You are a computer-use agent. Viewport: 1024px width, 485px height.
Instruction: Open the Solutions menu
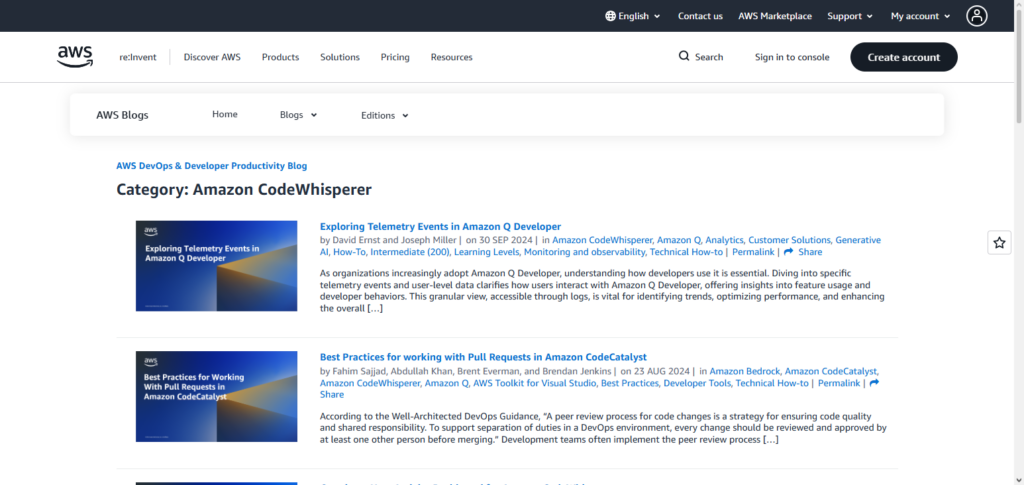tap(340, 57)
